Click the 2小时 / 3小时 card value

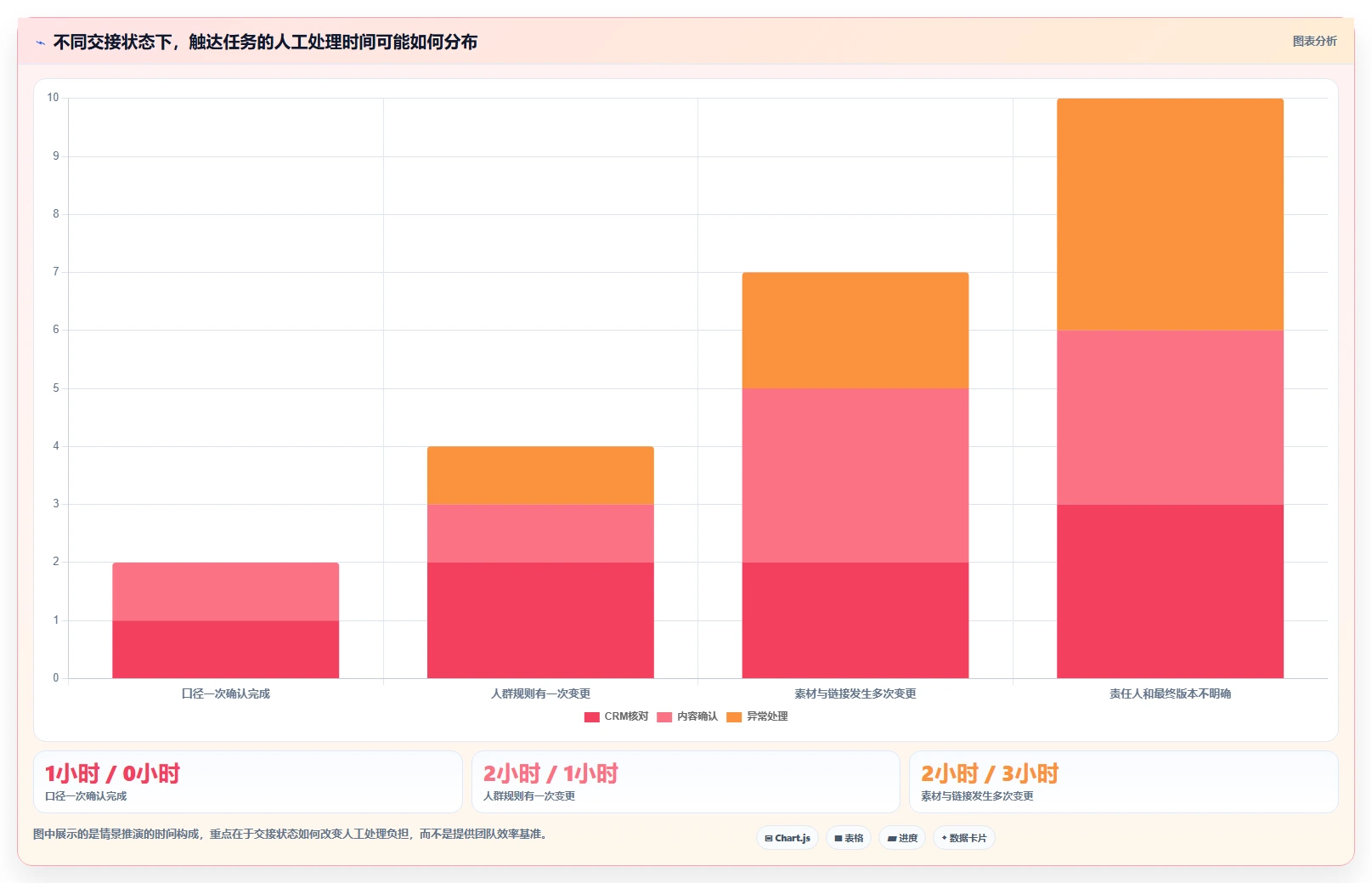pos(990,773)
